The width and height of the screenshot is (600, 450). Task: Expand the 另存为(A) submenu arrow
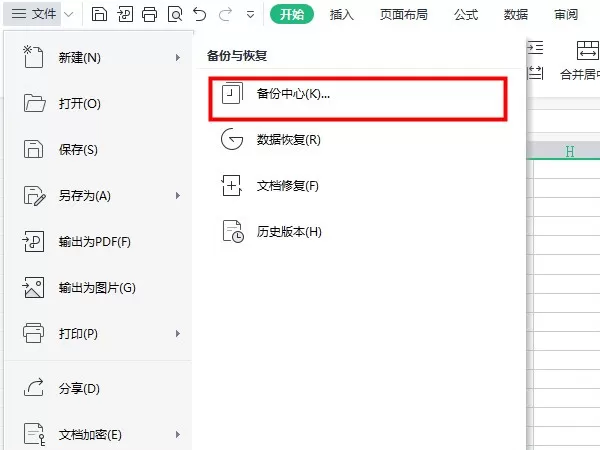coord(178,196)
